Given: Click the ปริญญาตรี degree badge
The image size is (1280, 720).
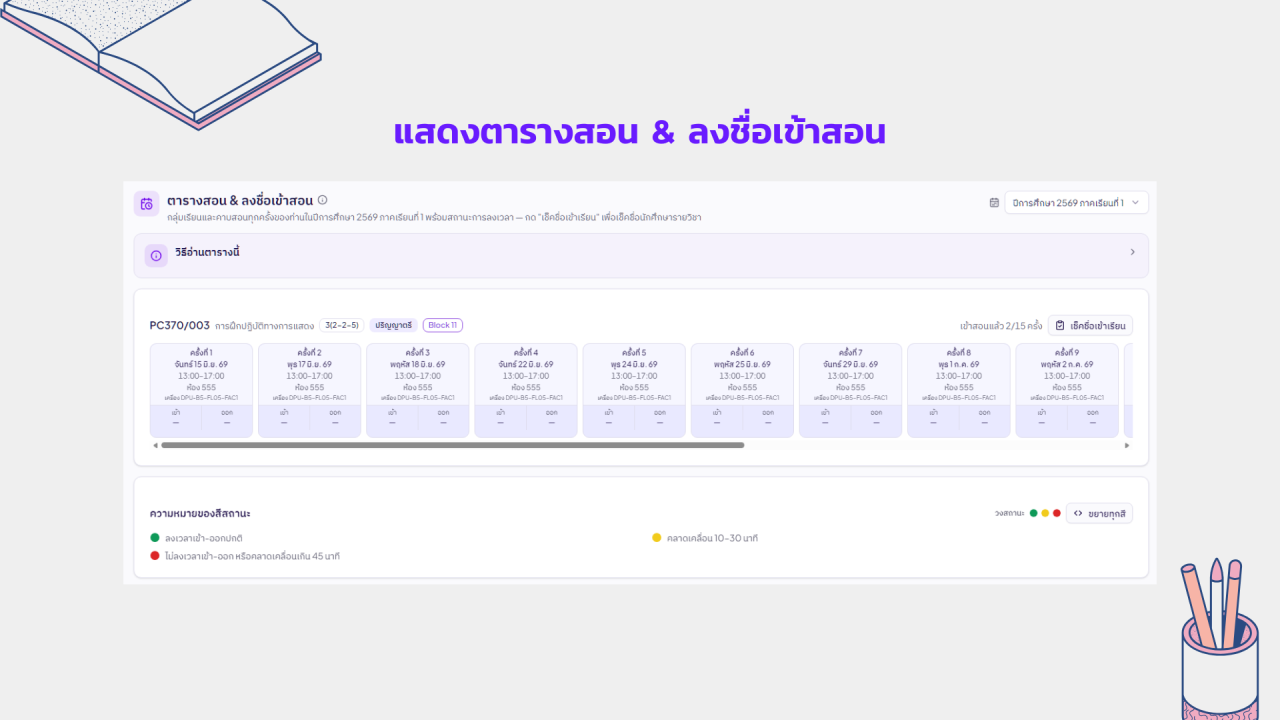Looking at the screenshot, I should click(x=393, y=325).
